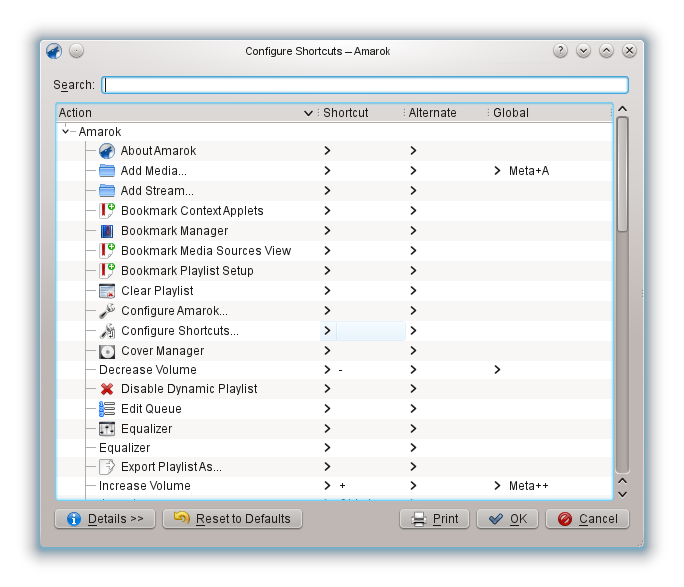The width and height of the screenshot is (684, 587).
Task: Collapse the Amarok tree group
Action: pyautogui.click(x=65, y=131)
